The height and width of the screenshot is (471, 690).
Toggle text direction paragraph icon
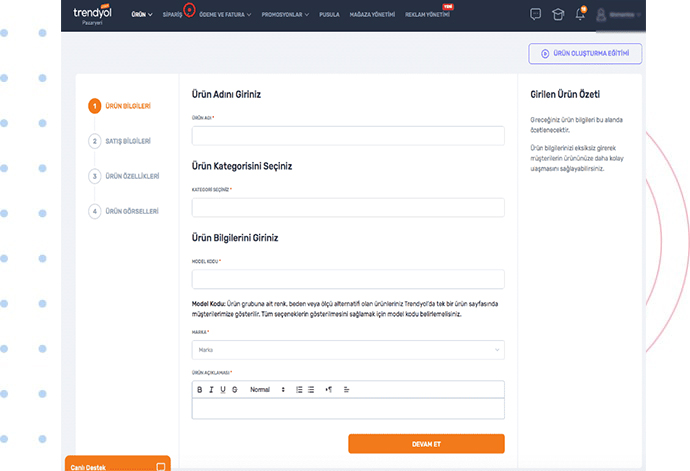click(x=329, y=390)
